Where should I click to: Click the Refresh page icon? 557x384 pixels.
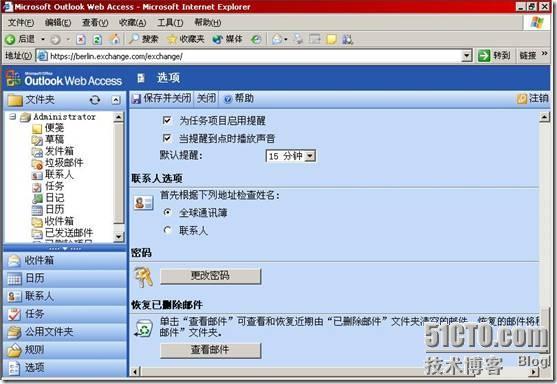pyautogui.click(x=97, y=39)
